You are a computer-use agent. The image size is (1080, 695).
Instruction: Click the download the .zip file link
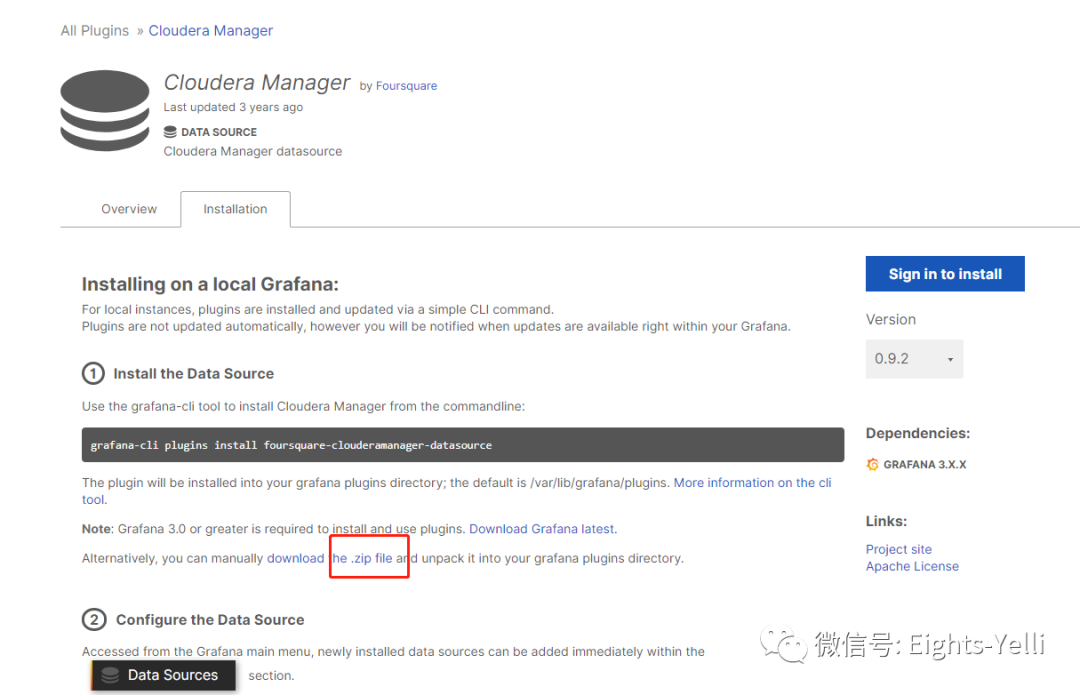tap(330, 559)
